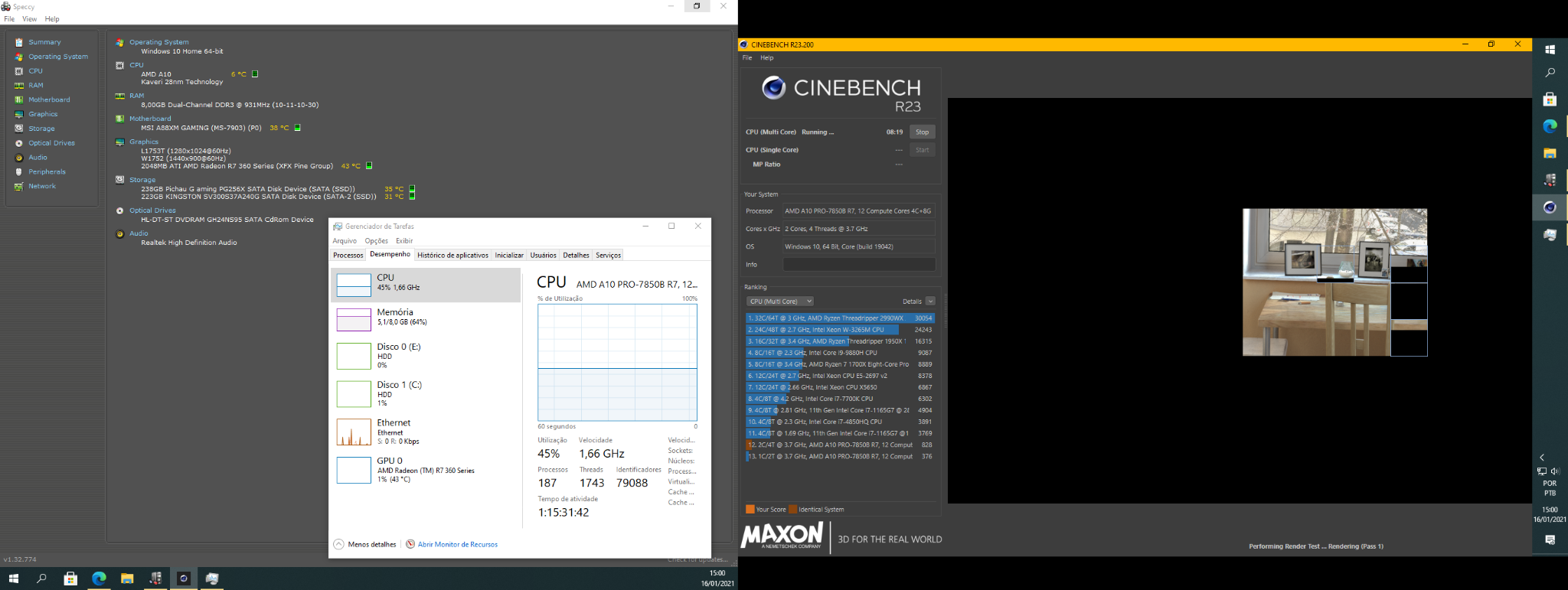
Task: Select Operating System in Speccy sidebar
Action: point(58,57)
